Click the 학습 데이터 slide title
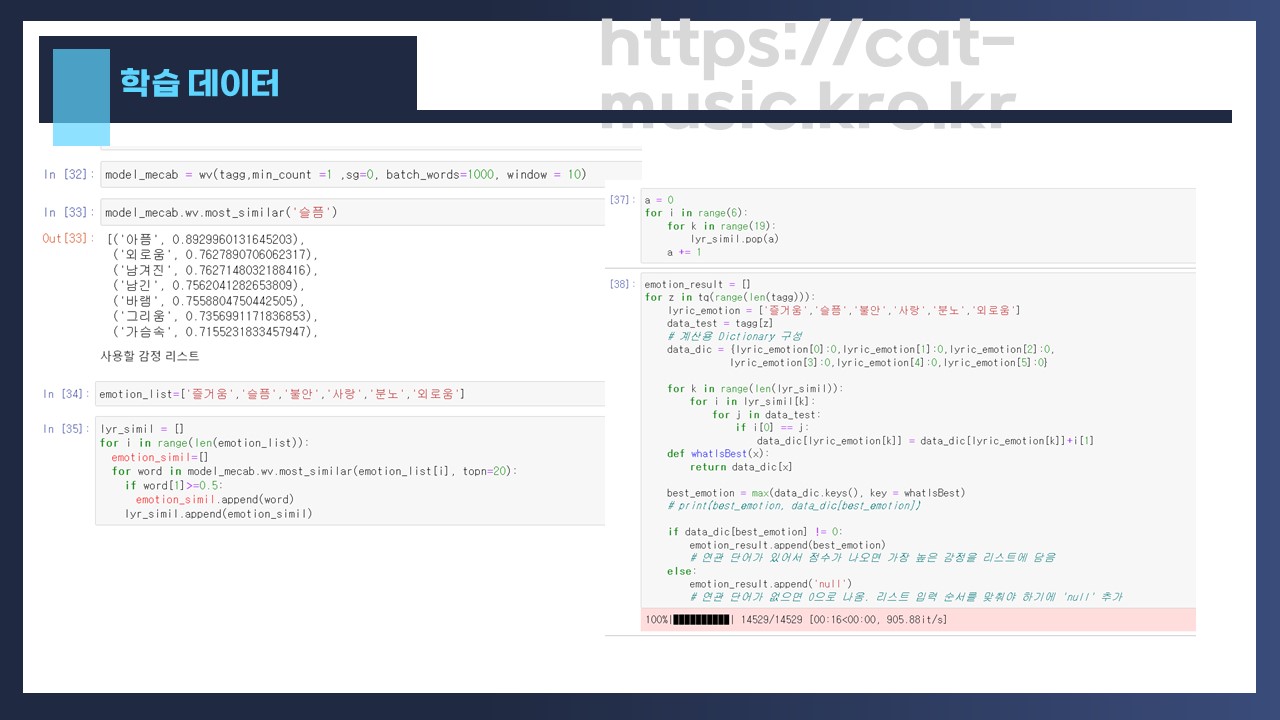The width and height of the screenshot is (1280, 720). point(199,82)
